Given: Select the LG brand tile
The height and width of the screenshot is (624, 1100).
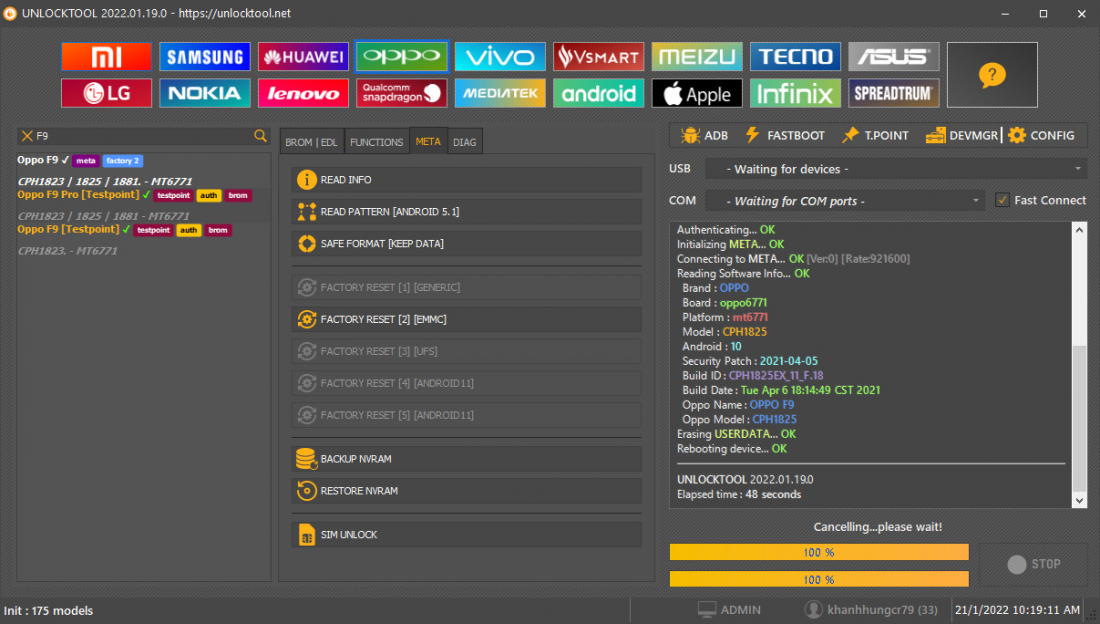Looking at the screenshot, I should click(106, 93).
